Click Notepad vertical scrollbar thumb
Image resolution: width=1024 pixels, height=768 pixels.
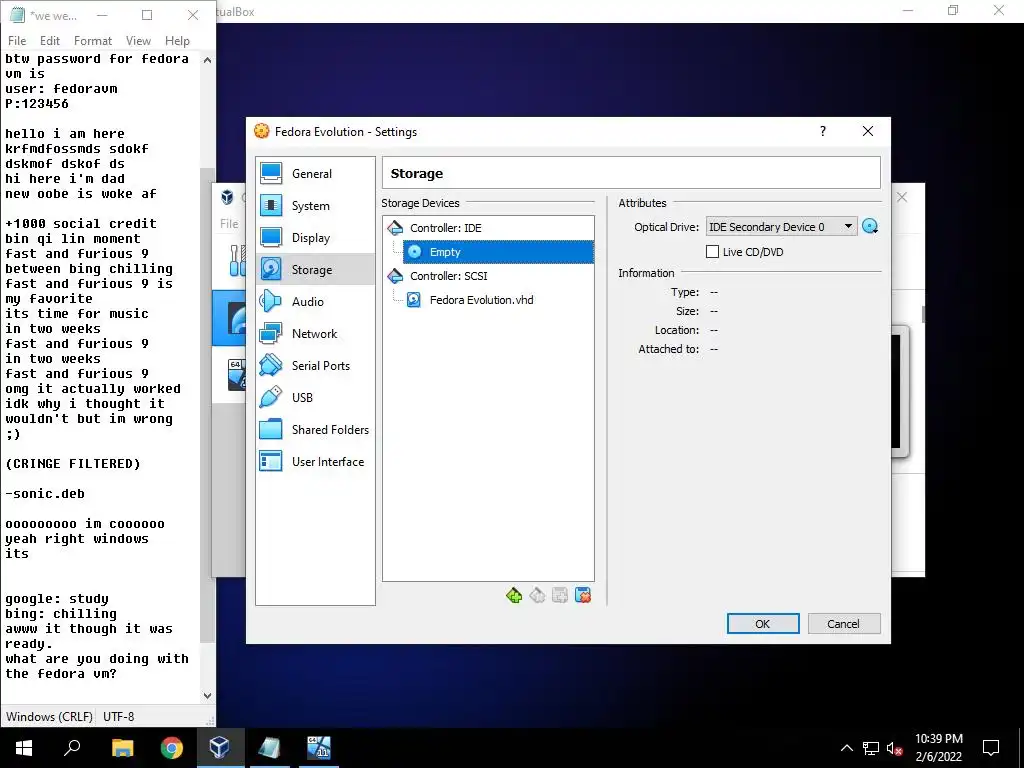[207, 405]
